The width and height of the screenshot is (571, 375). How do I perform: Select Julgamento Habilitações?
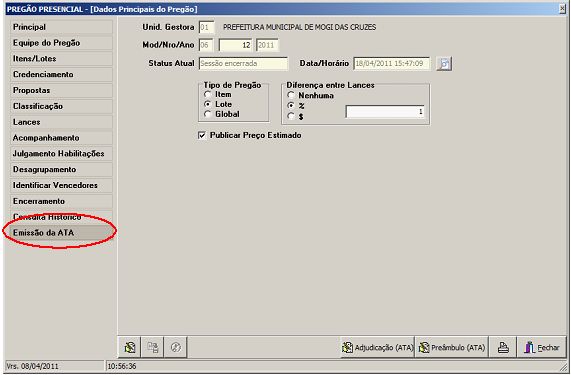pyautogui.click(x=60, y=154)
